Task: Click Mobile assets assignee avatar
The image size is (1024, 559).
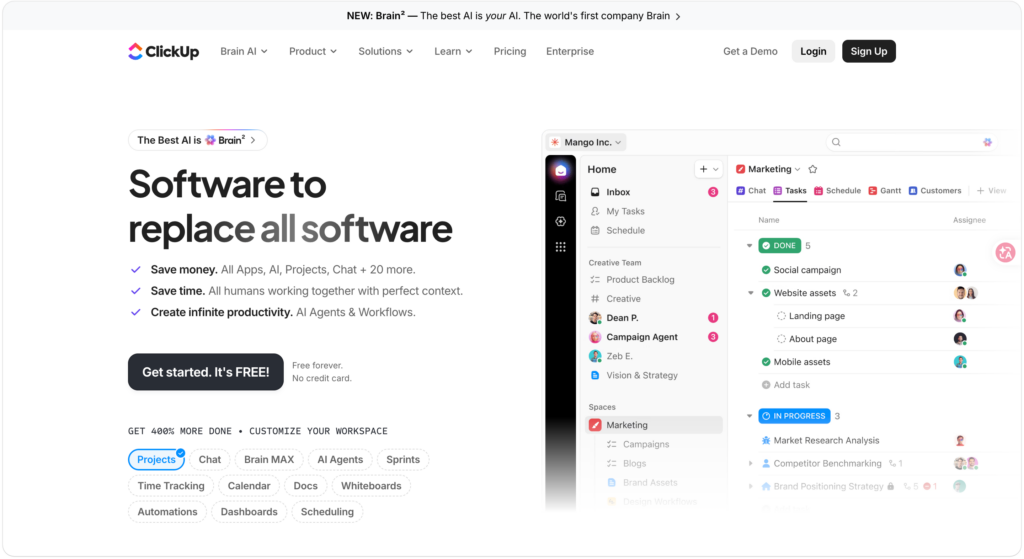Action: pyautogui.click(x=959, y=362)
